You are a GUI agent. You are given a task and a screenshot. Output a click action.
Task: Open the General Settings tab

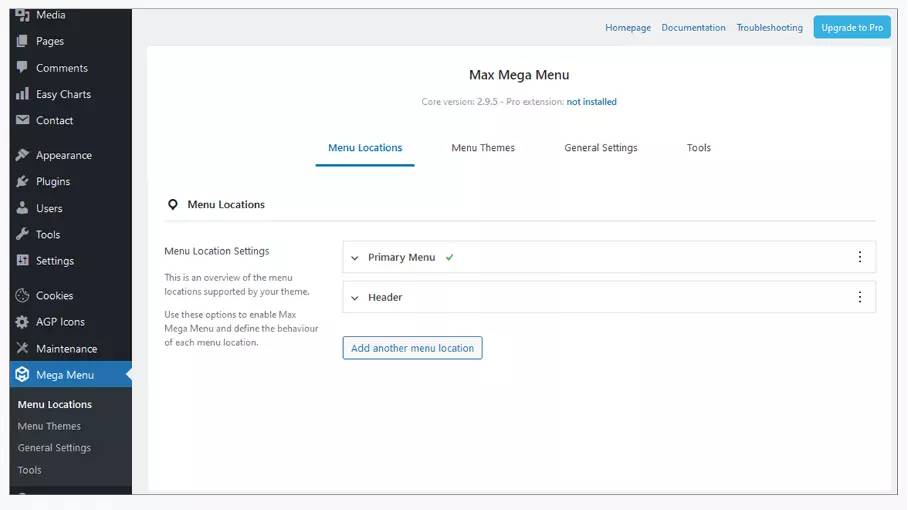click(601, 148)
